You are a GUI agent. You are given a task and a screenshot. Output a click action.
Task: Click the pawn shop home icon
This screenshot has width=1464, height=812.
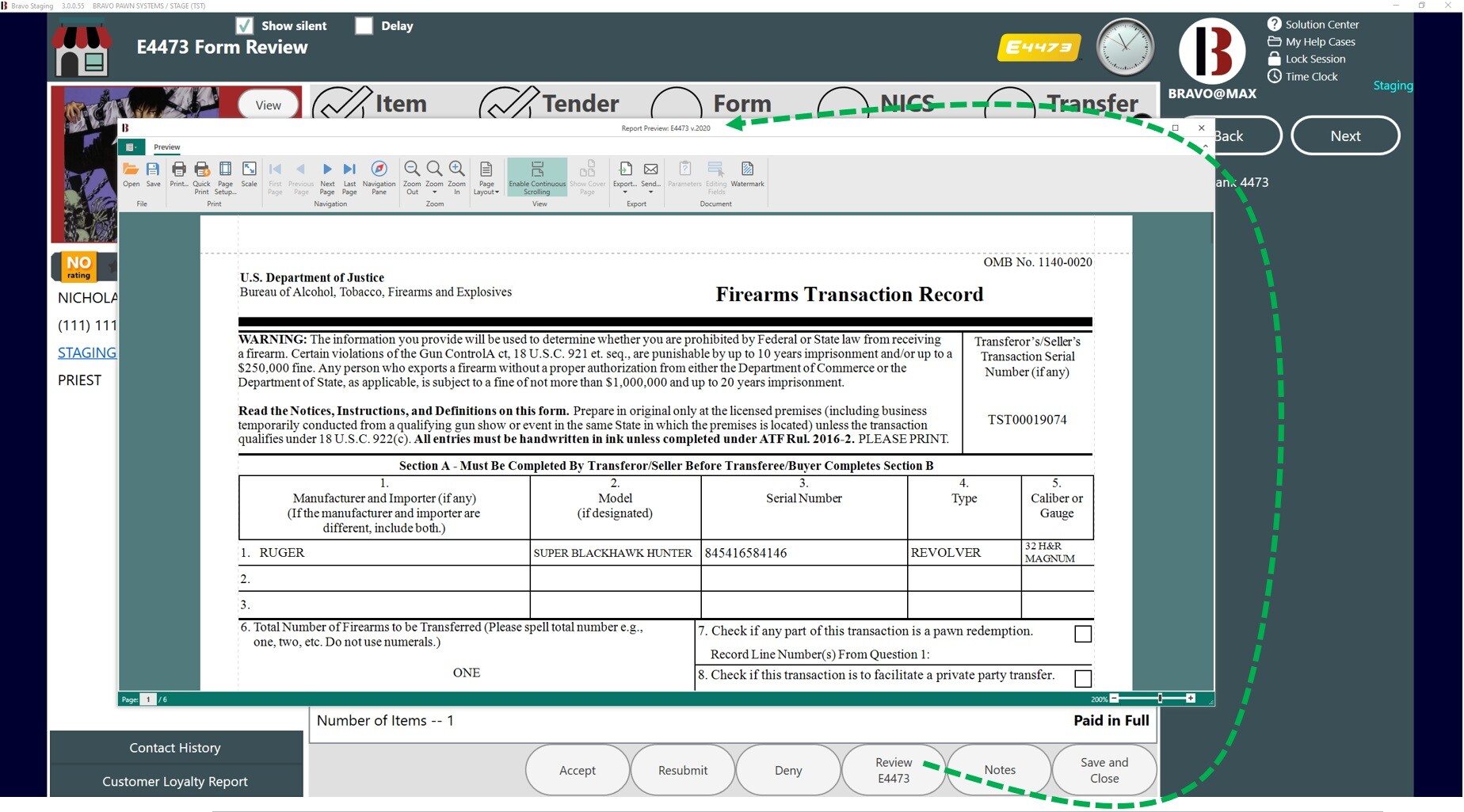click(82, 49)
